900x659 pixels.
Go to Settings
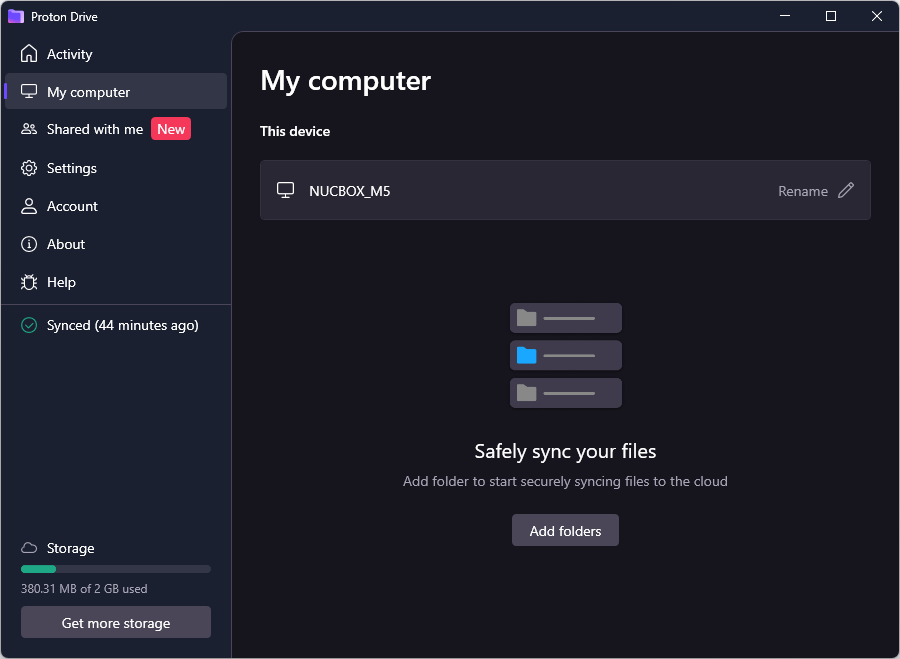pyautogui.click(x=115, y=168)
